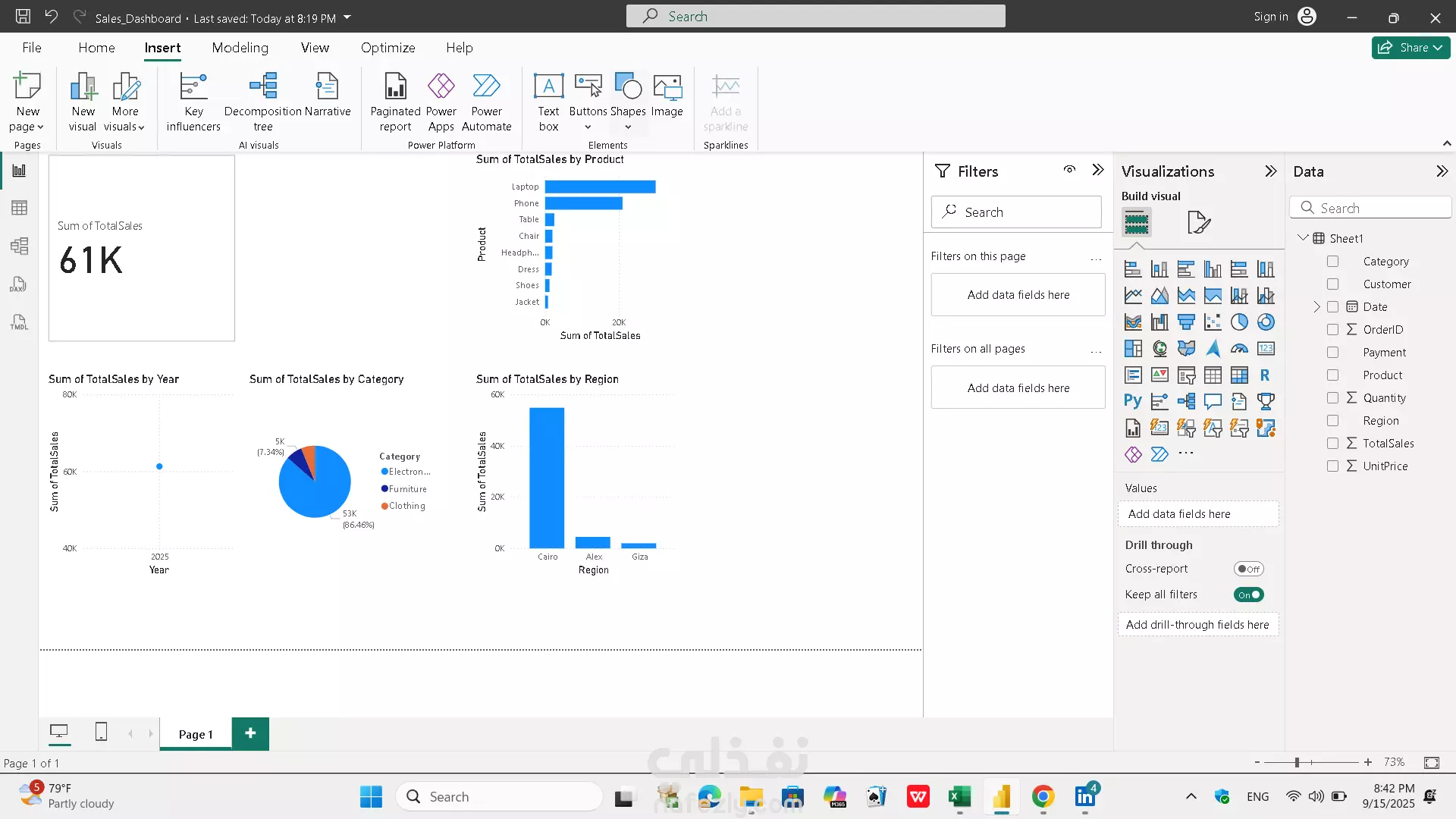Open Format visual pane icon
1456x819 pixels.
pyautogui.click(x=1198, y=222)
